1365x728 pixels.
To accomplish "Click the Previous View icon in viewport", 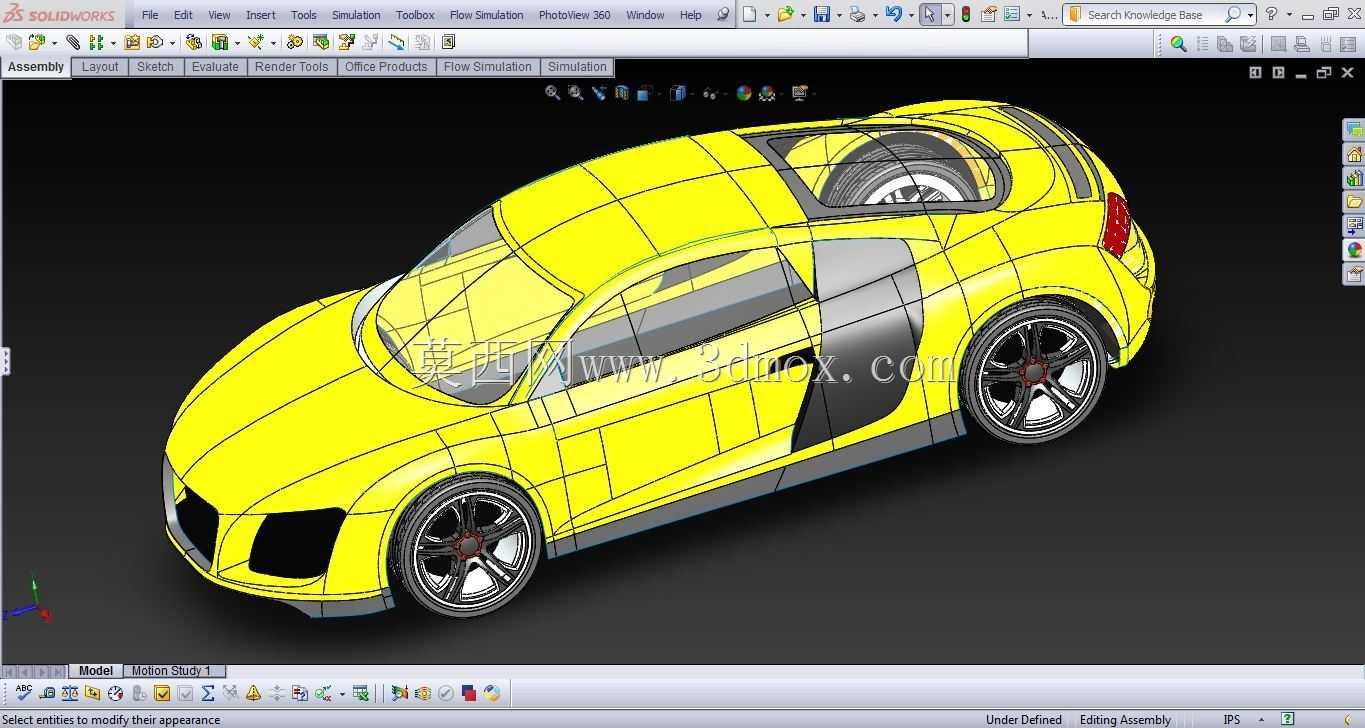I will (599, 92).
